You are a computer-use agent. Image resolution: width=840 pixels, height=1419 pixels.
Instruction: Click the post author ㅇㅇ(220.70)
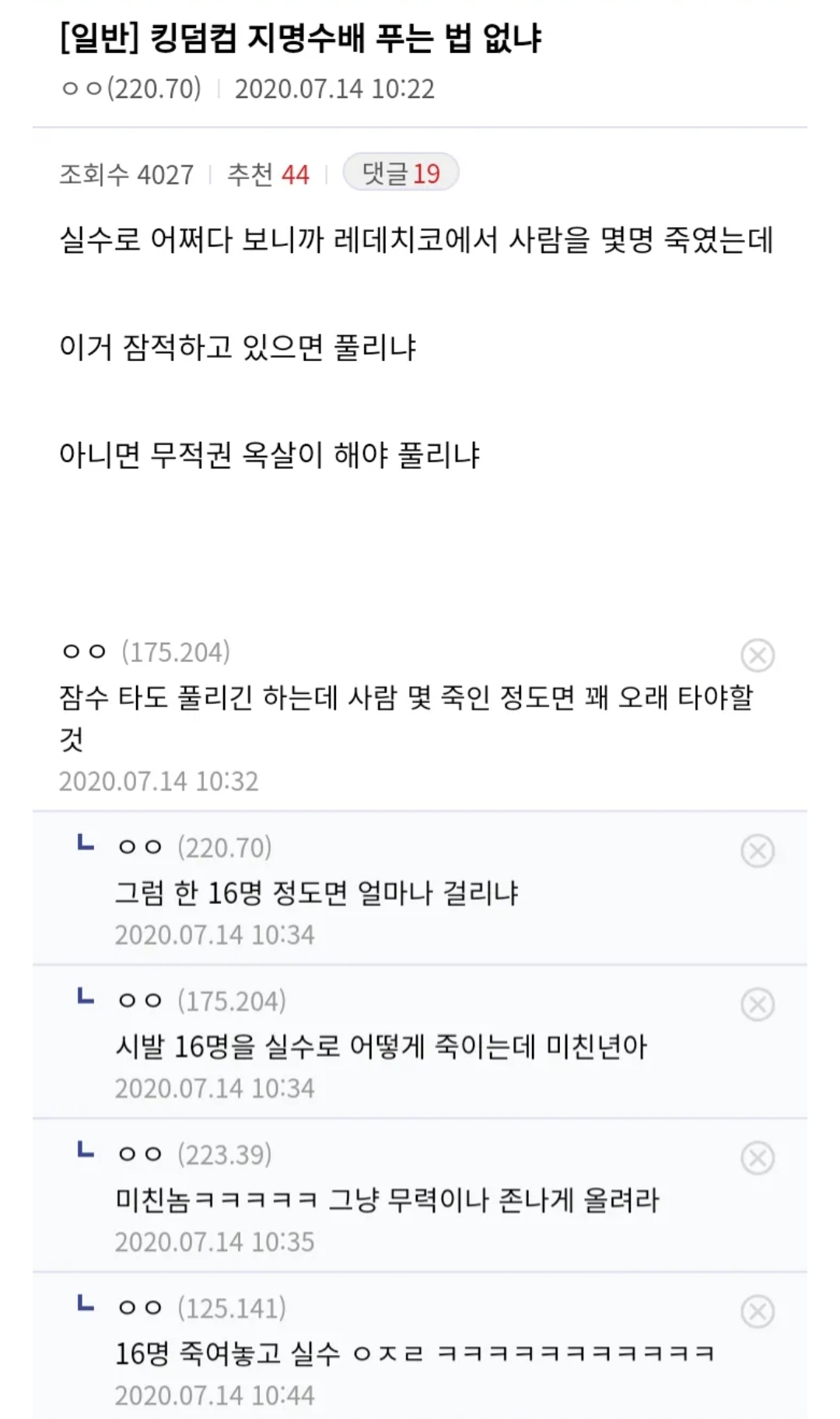(131, 89)
